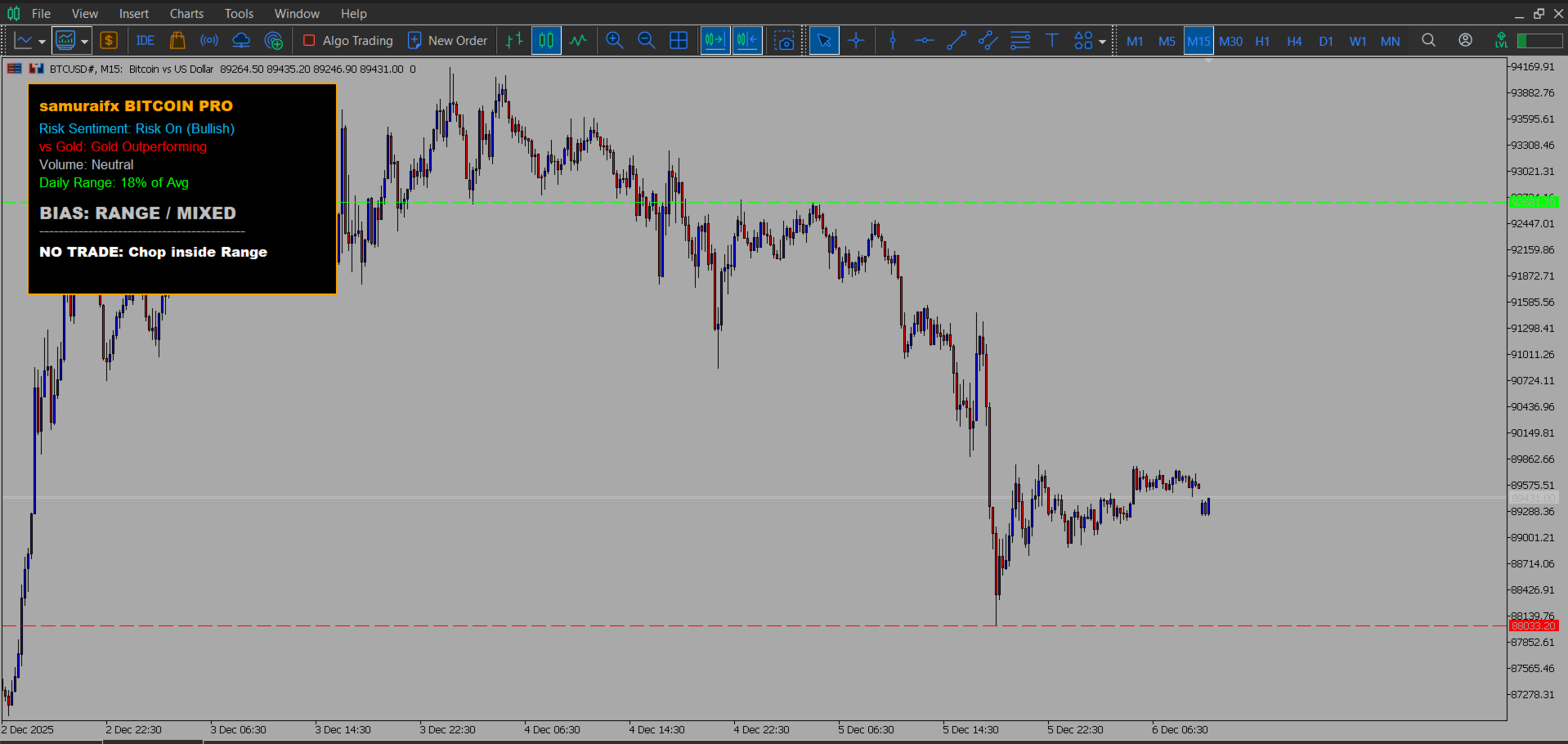This screenshot has height=744, width=1568.
Task: Open the Tools menu
Action: coord(239,14)
